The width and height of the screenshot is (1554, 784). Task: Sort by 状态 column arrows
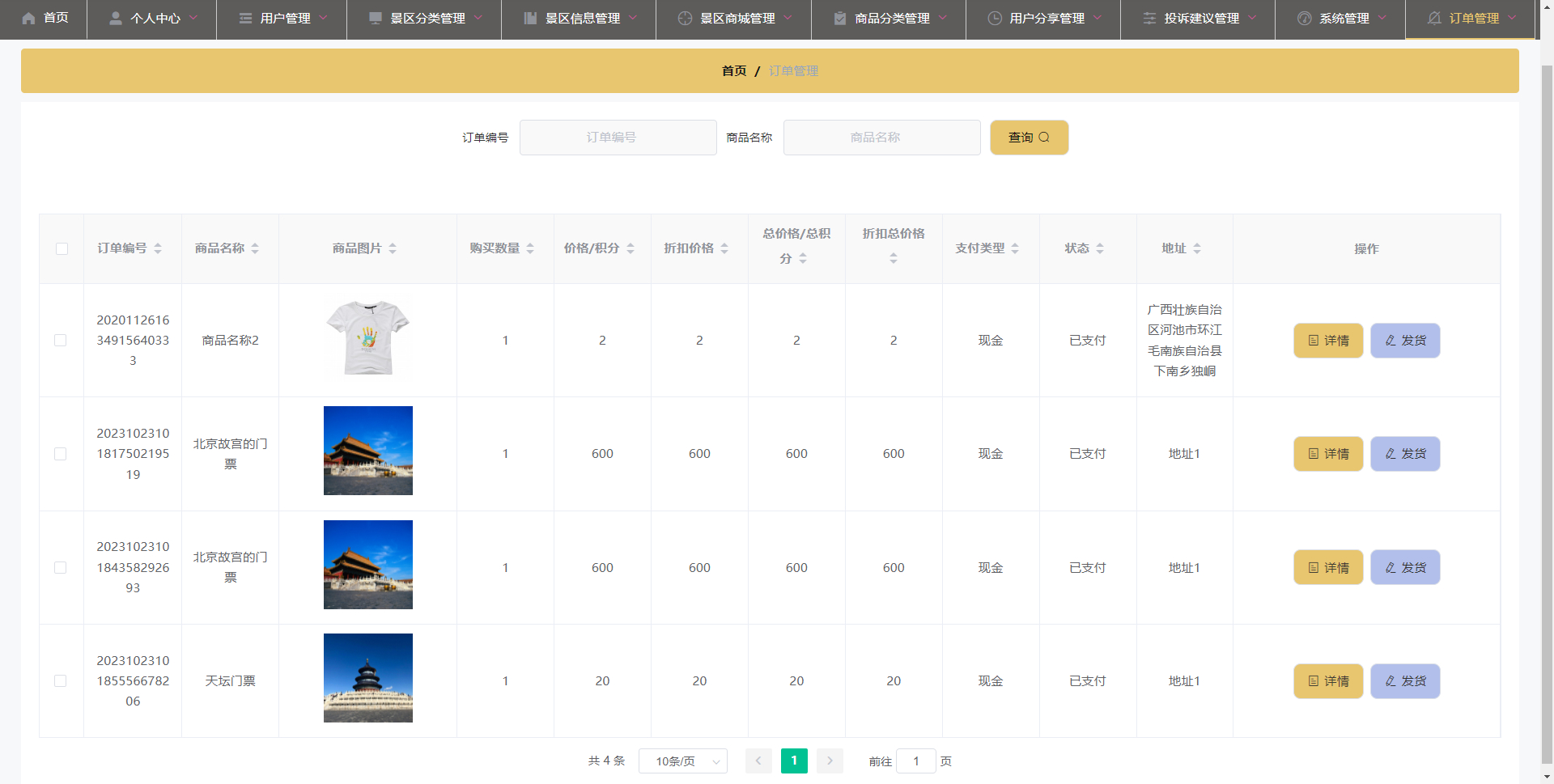coord(1100,248)
